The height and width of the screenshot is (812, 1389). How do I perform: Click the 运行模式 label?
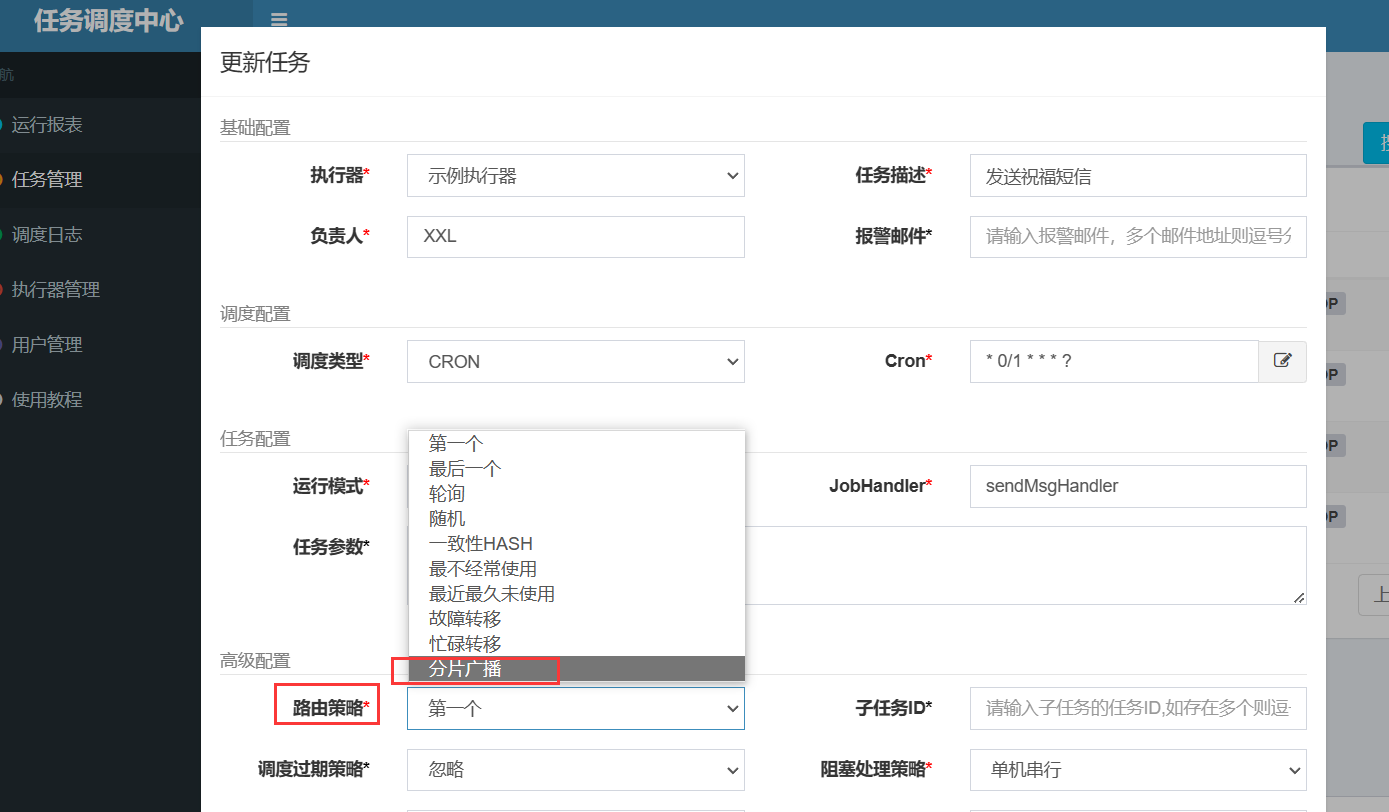pyautogui.click(x=331, y=486)
